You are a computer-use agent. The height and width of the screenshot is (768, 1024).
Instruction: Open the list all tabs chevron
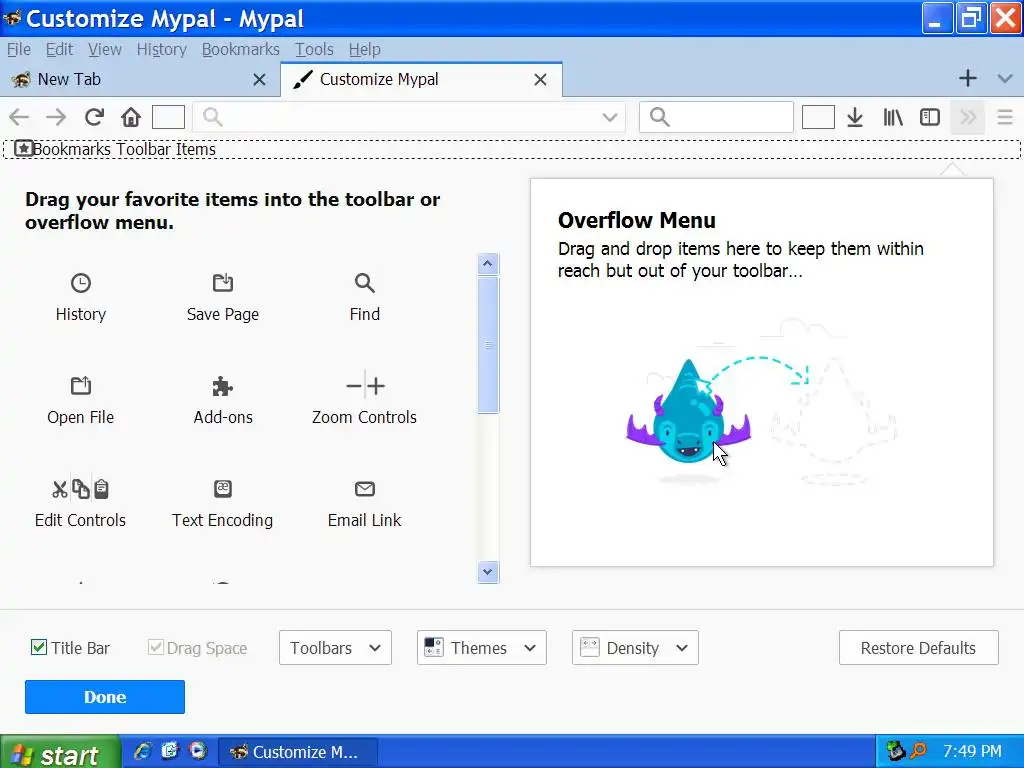click(1005, 79)
